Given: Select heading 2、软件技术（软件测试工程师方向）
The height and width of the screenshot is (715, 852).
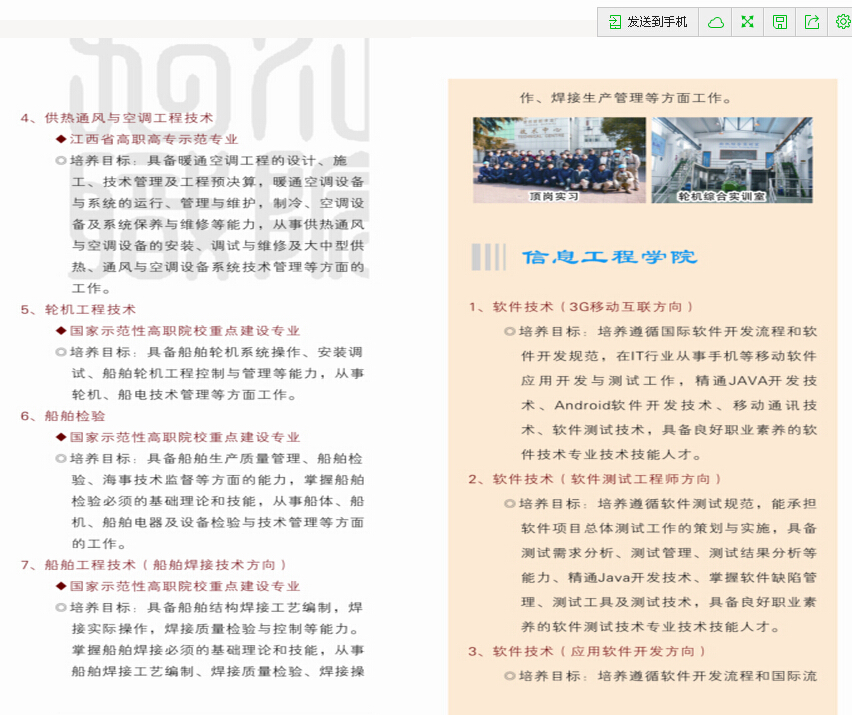Looking at the screenshot, I should click(595, 479).
